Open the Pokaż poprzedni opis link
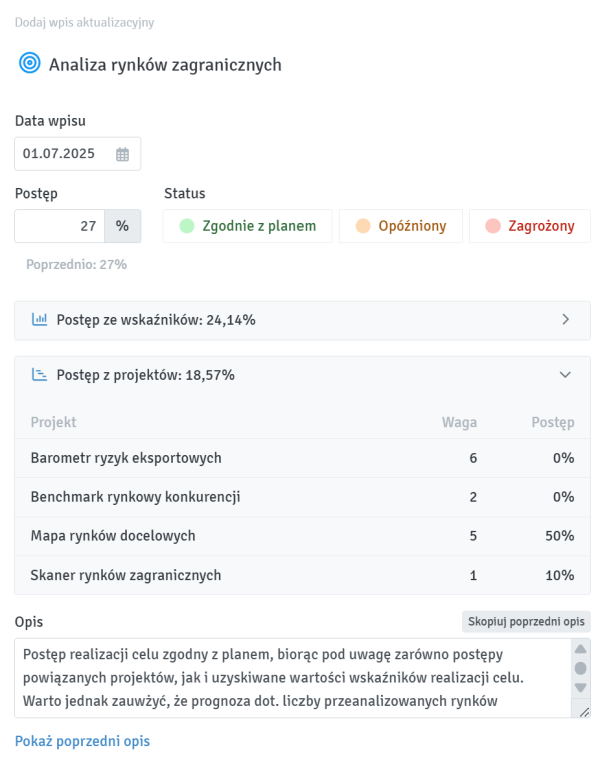This screenshot has height=761, width=600. 82,741
